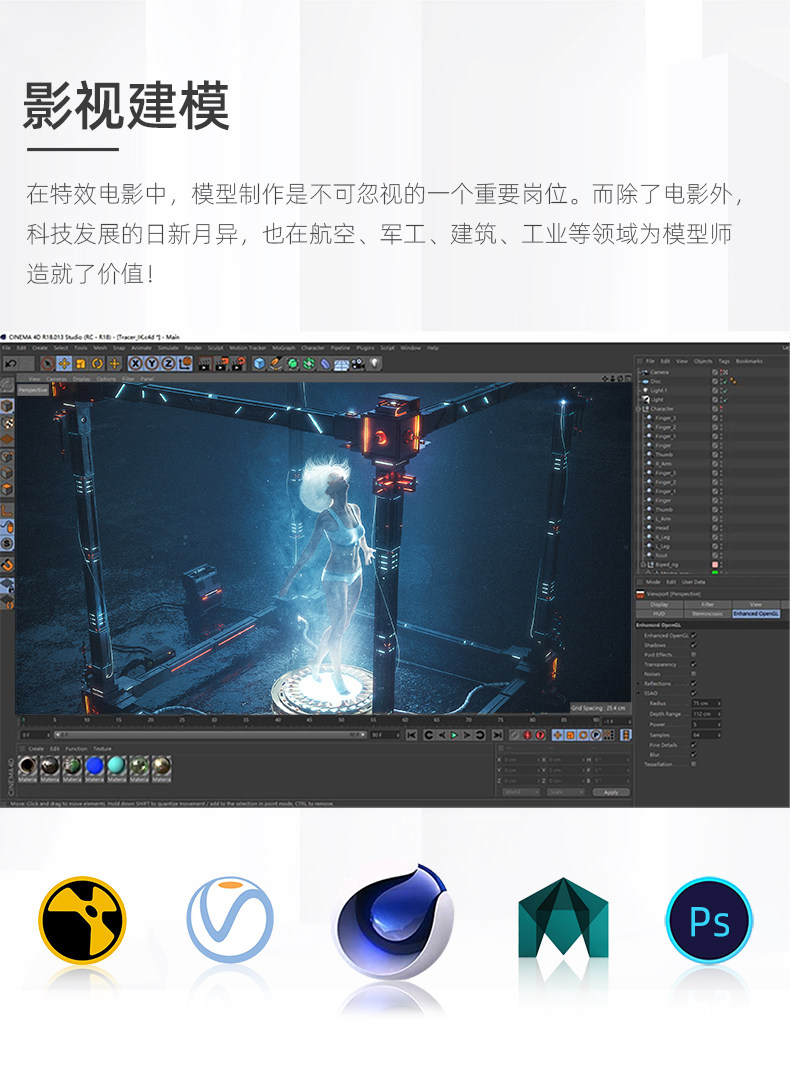The width and height of the screenshot is (790, 1080).
Task: Click the timeline frame ruler at 50
Action: (x=341, y=720)
